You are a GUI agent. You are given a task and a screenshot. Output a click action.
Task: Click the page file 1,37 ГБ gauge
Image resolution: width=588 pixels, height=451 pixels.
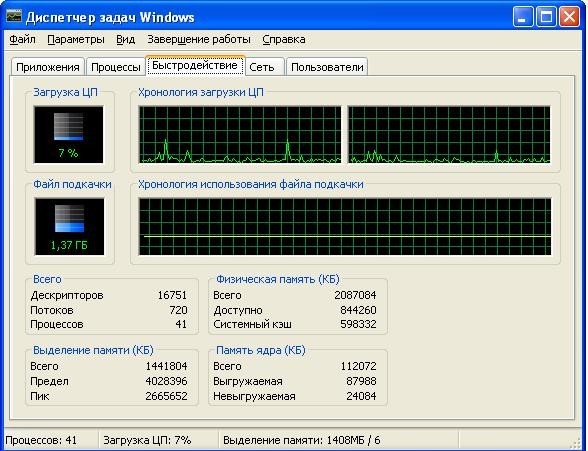point(69,227)
